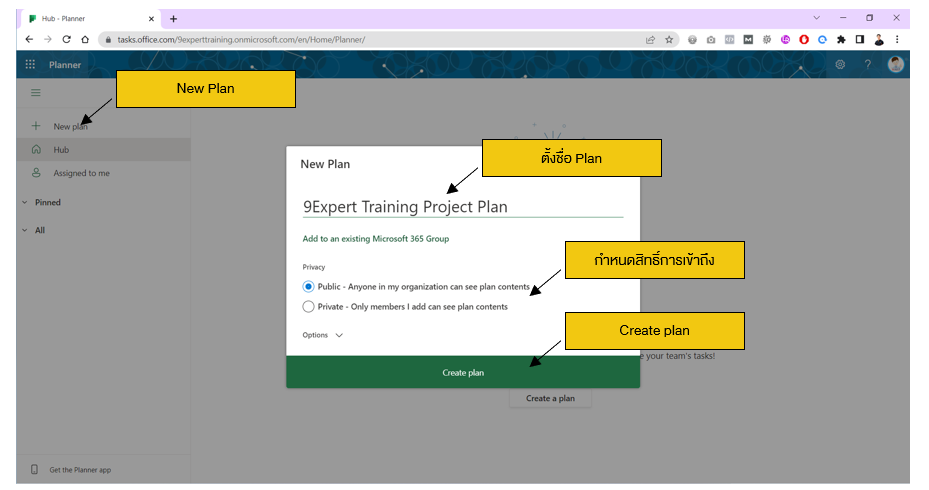The image size is (929, 490).
Task: Open Planner settings gear icon
Action: [x=840, y=65]
